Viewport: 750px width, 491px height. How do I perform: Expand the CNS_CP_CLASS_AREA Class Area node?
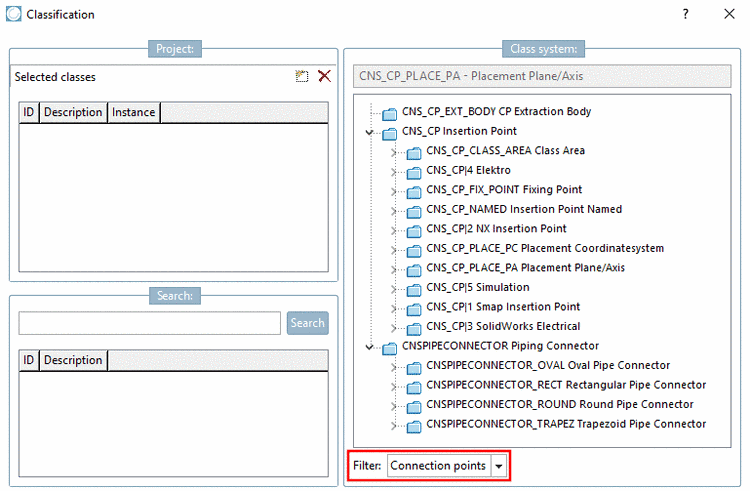(x=394, y=153)
